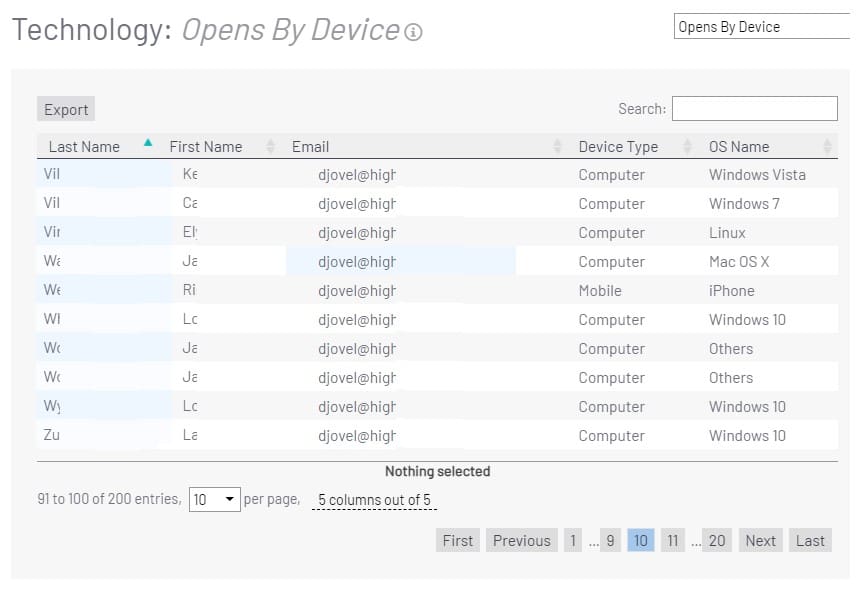The width and height of the screenshot is (856, 594).
Task: Go to the Previous page
Action: coord(521,541)
